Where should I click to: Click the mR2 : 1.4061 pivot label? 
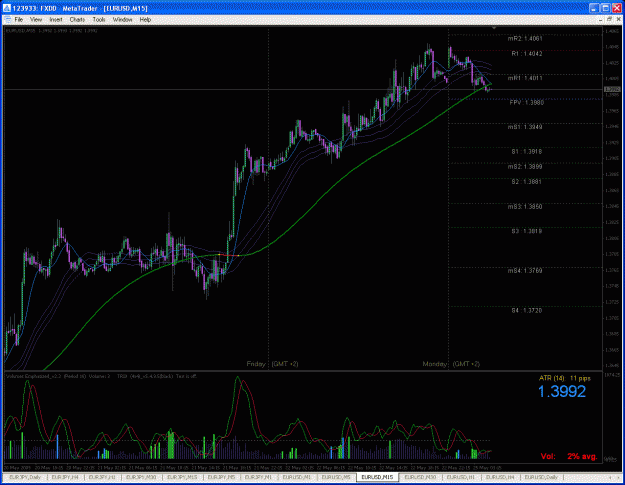tap(525, 39)
